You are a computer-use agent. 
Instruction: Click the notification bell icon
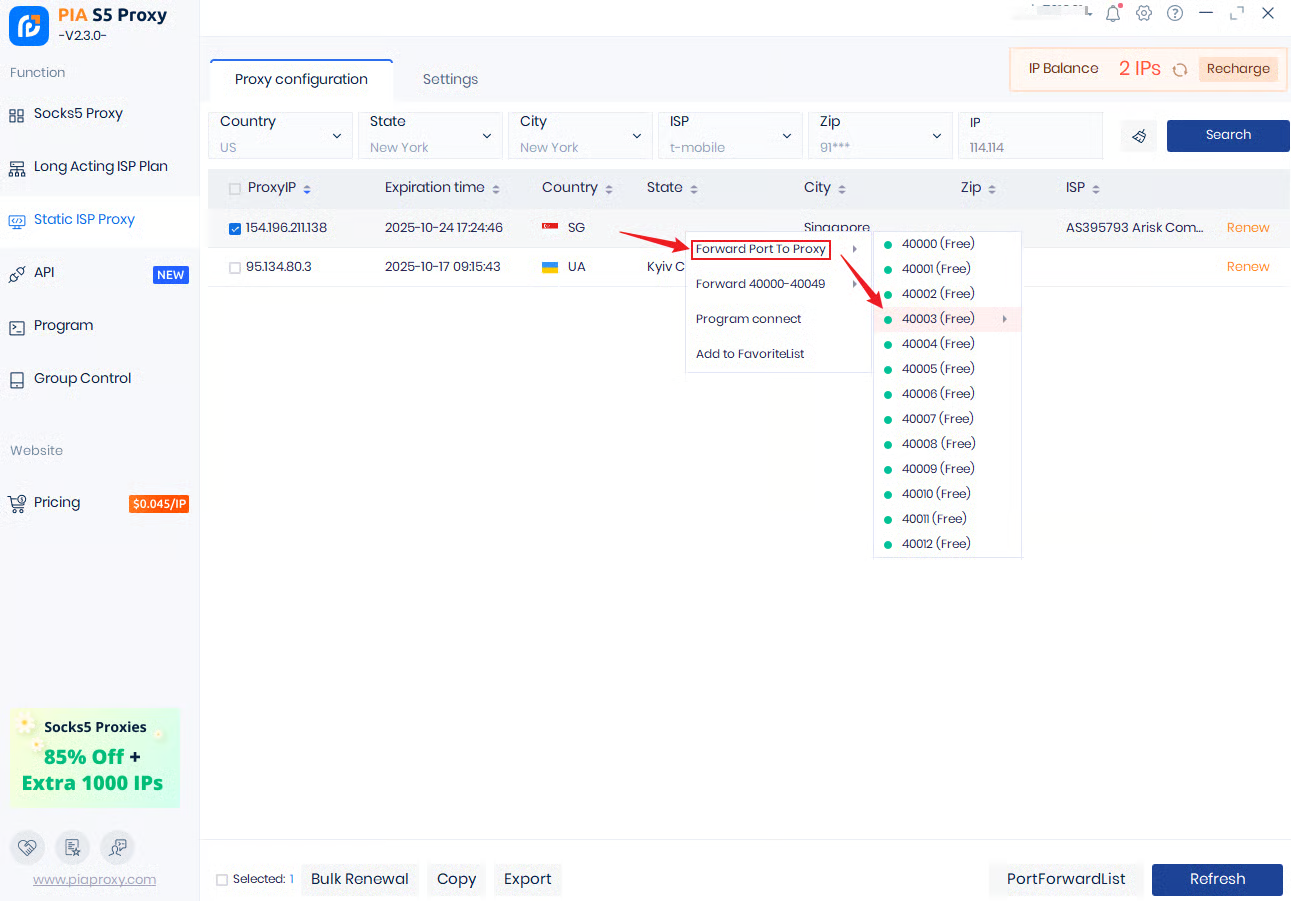[x=1113, y=14]
